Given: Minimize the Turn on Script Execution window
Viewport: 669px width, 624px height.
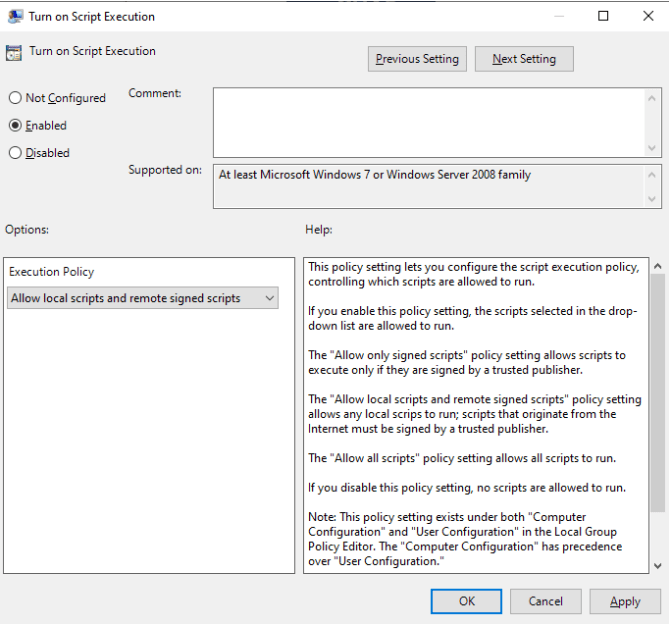Looking at the screenshot, I should pyautogui.click(x=557, y=17).
